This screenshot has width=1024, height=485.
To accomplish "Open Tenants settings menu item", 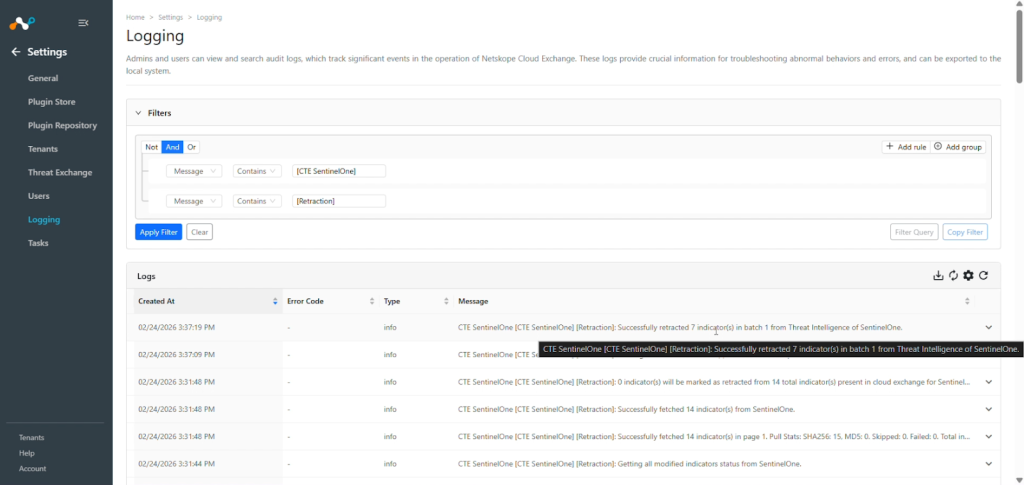I will click(43, 149).
